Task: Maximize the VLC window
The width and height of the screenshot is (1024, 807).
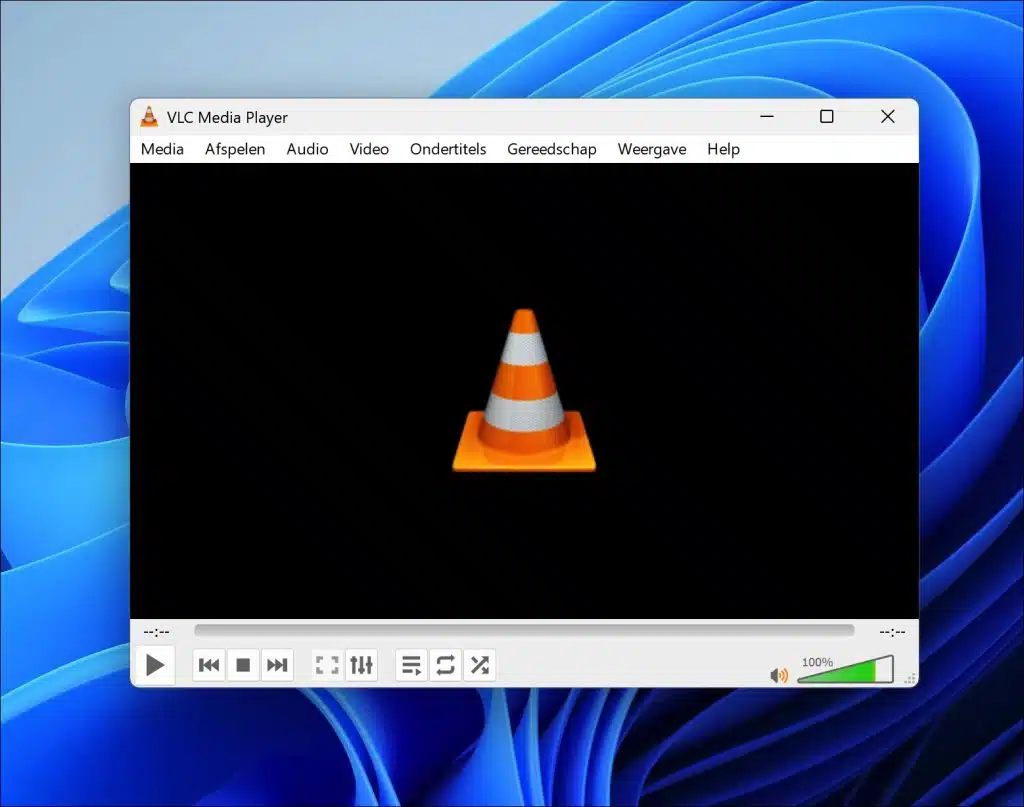Action: pos(827,117)
